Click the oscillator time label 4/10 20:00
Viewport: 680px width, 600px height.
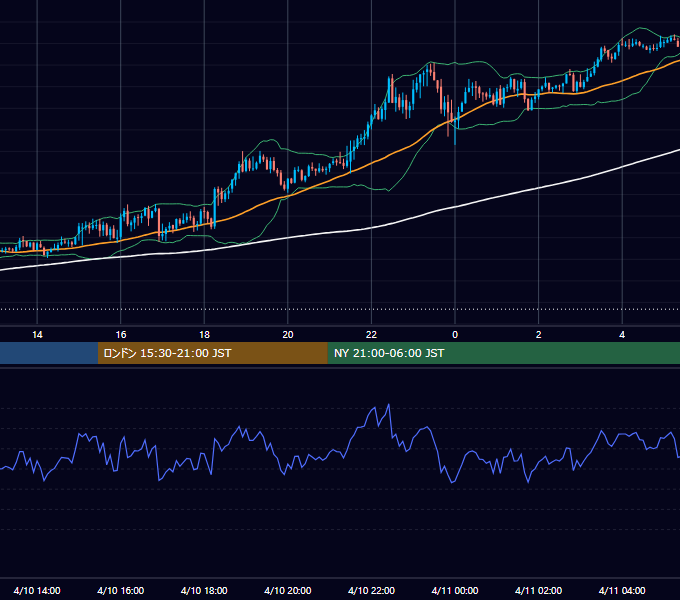point(288,590)
